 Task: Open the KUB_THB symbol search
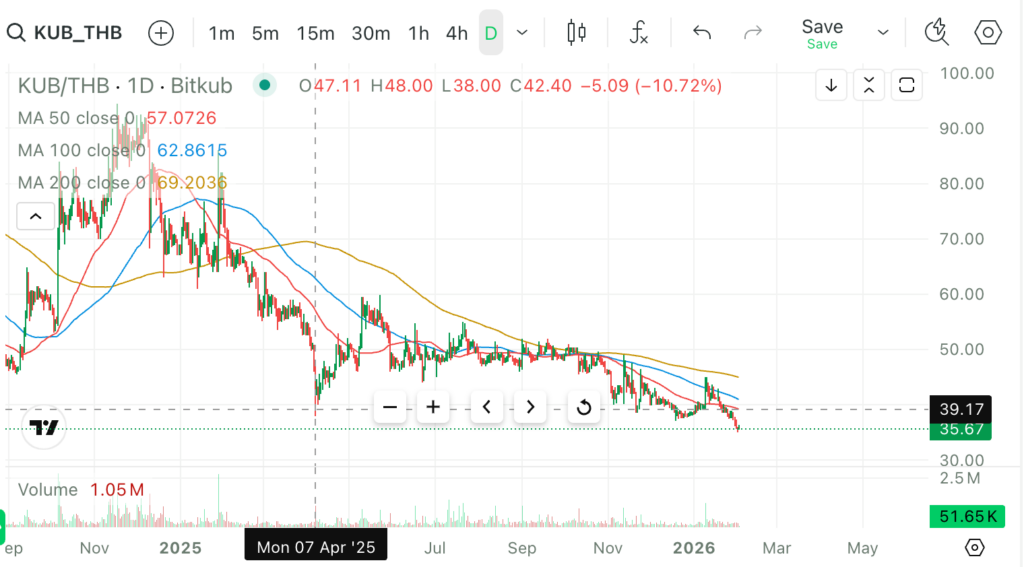[66, 33]
